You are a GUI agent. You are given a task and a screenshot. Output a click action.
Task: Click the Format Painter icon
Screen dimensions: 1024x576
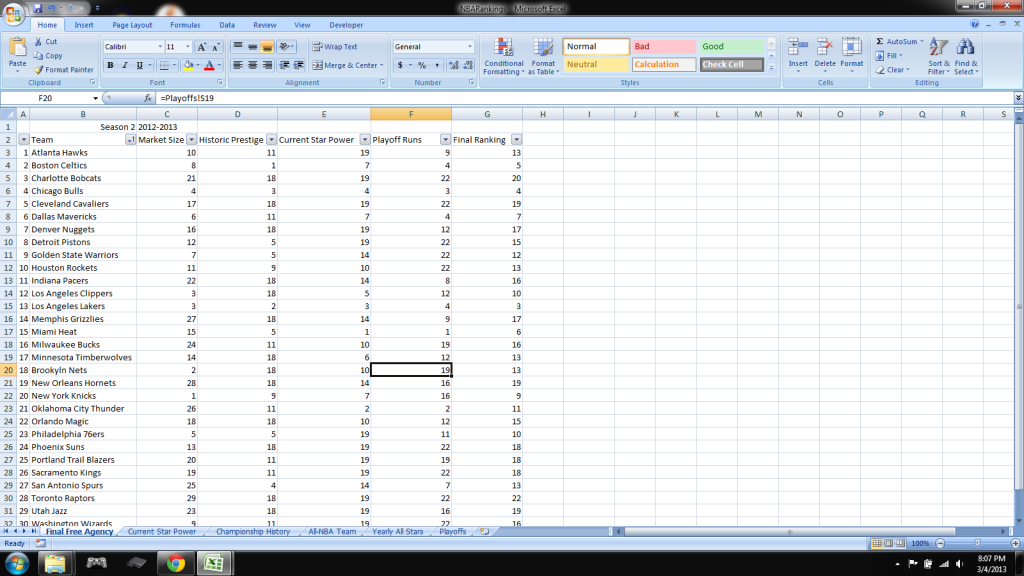(38, 70)
